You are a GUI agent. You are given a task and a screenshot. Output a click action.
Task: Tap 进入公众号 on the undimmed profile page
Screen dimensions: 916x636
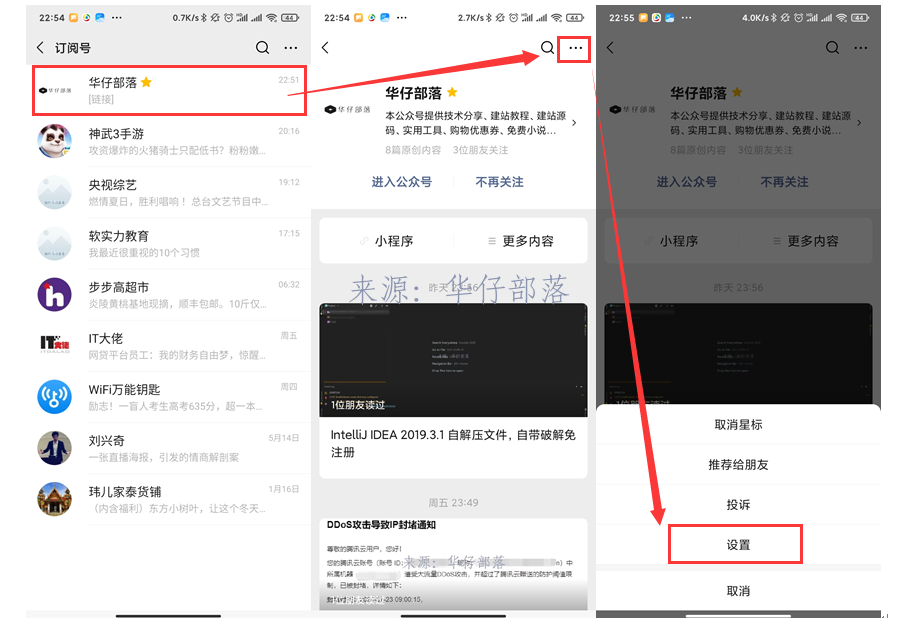402,182
